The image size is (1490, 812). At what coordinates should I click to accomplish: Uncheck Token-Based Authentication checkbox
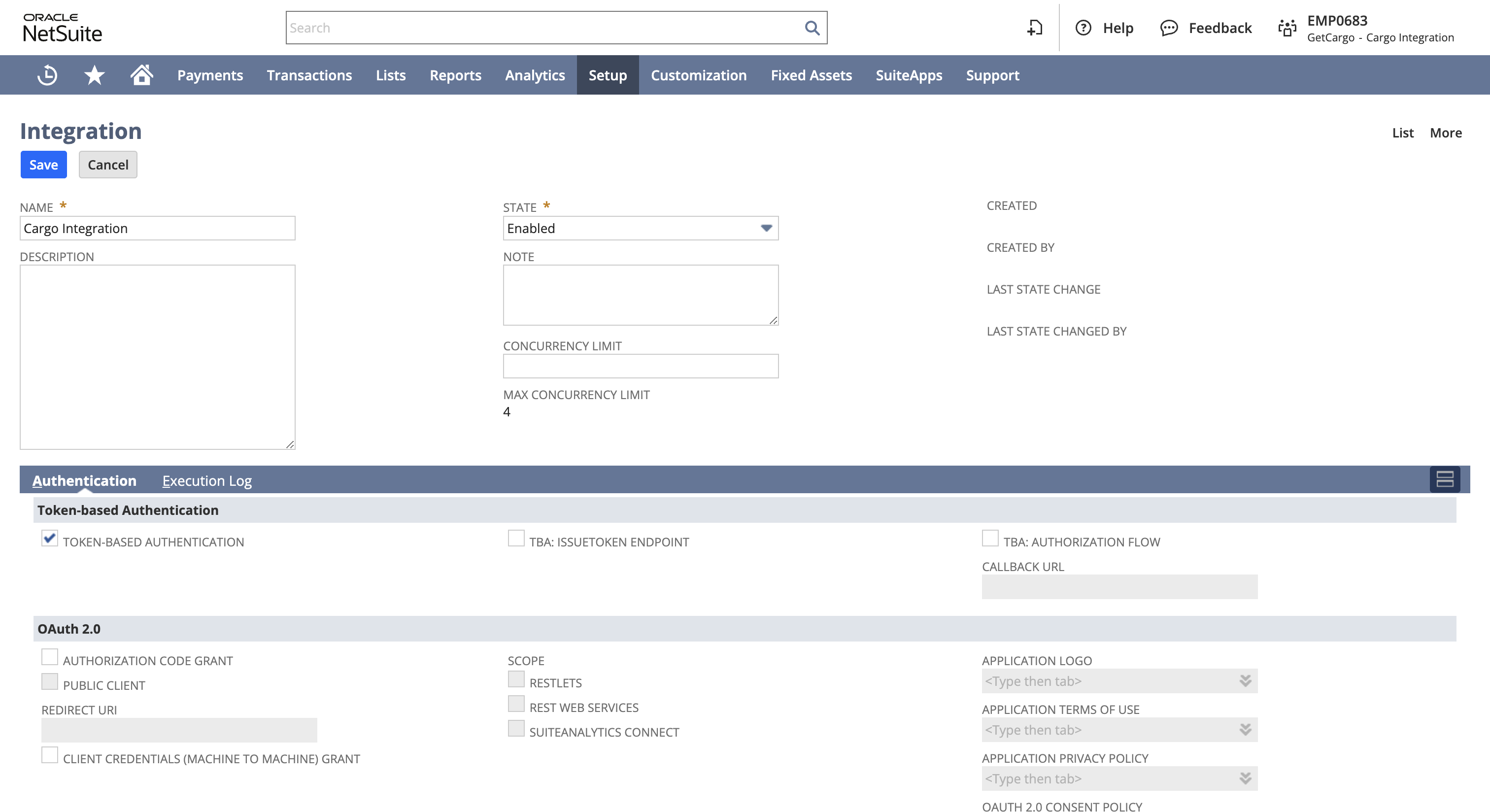point(50,539)
